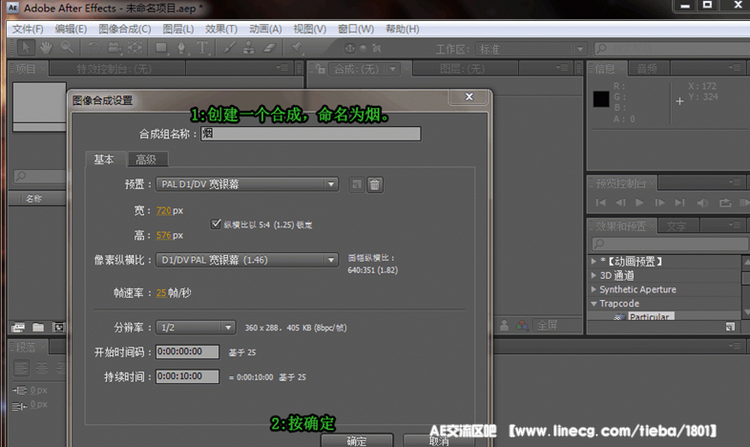Open the 图像合成(C) menu

click(x=125, y=29)
